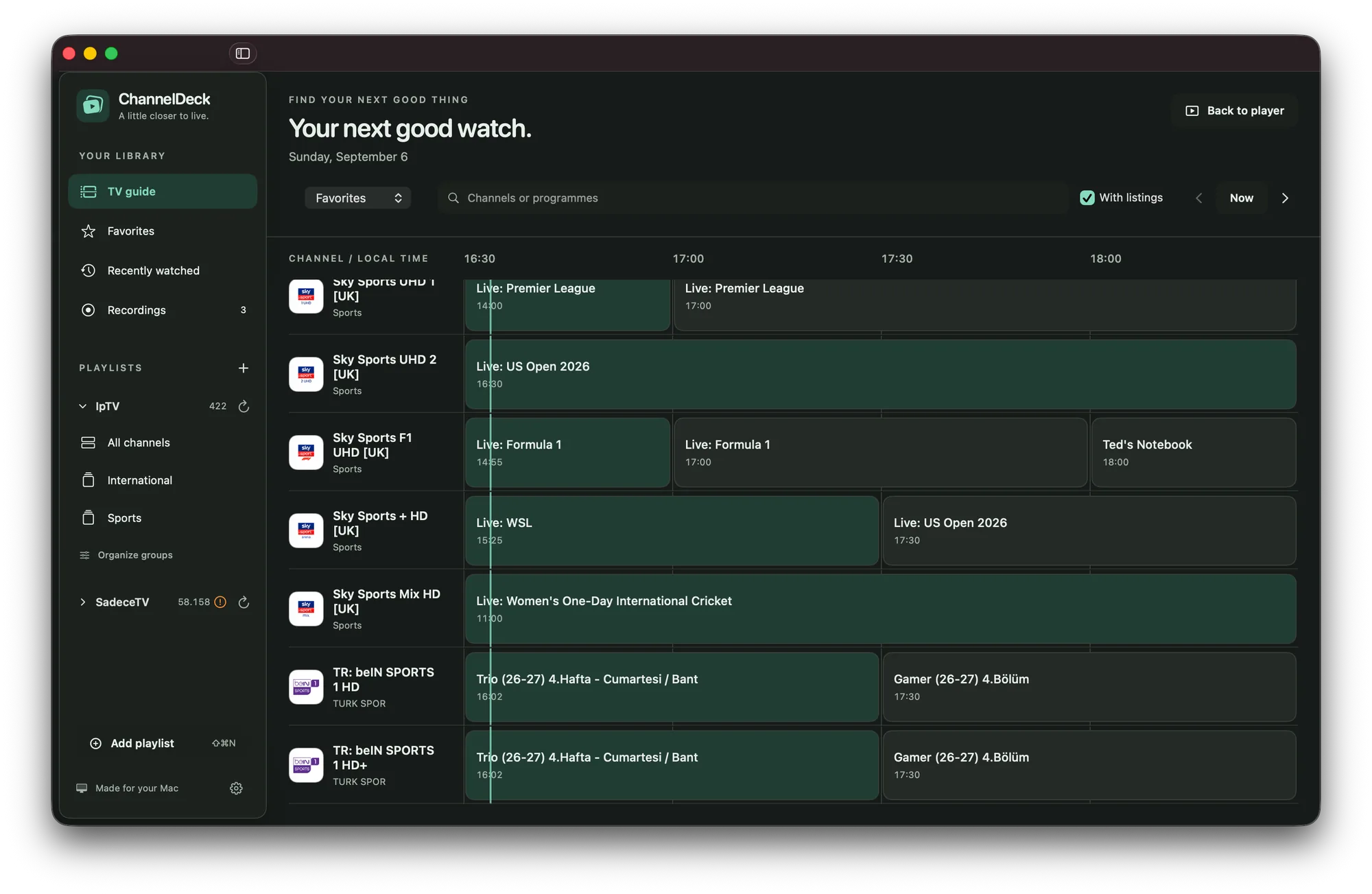Click the search magnifier icon
This screenshot has width=1372, height=894.
453,198
